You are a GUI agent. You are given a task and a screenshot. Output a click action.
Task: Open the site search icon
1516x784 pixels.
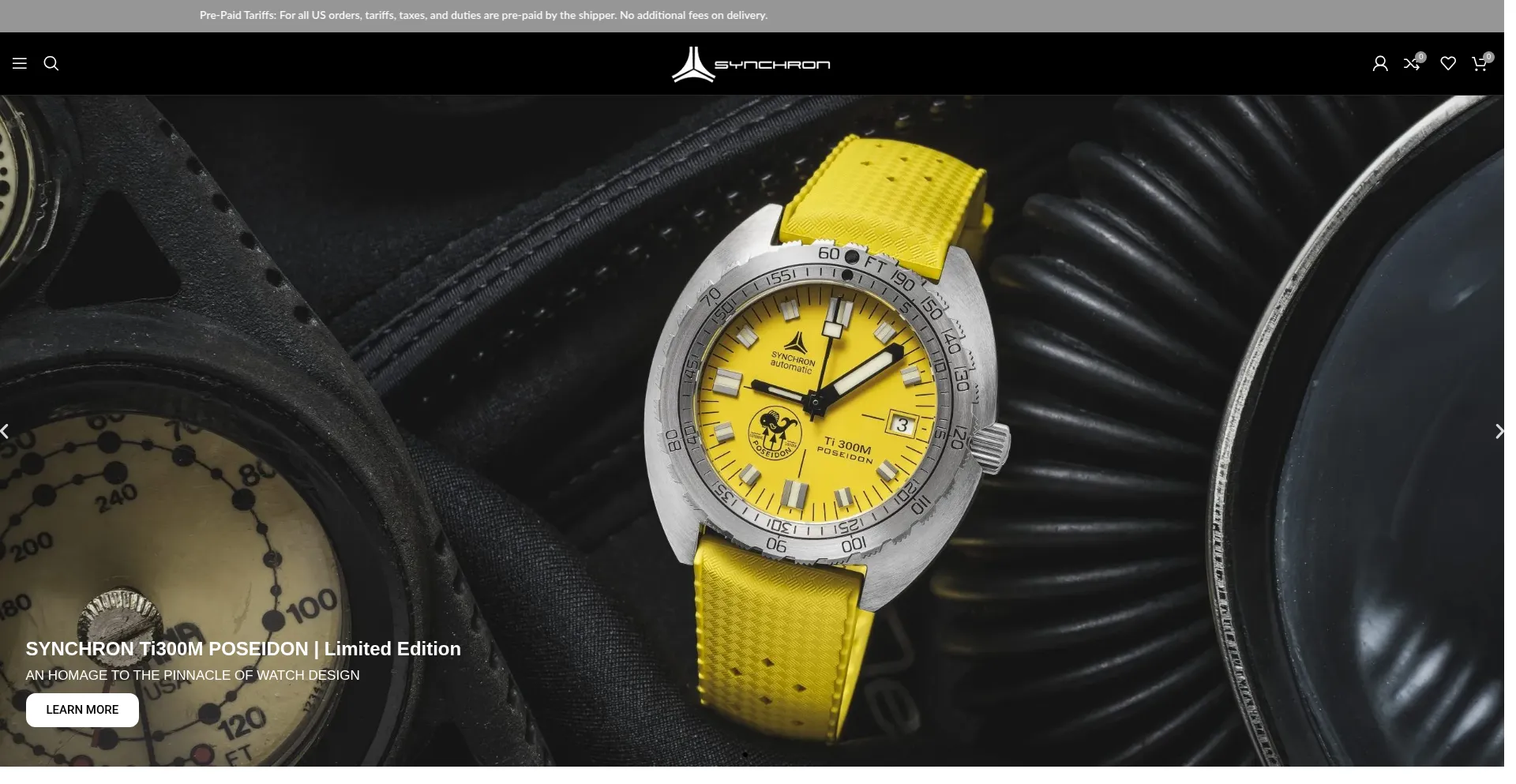point(51,63)
